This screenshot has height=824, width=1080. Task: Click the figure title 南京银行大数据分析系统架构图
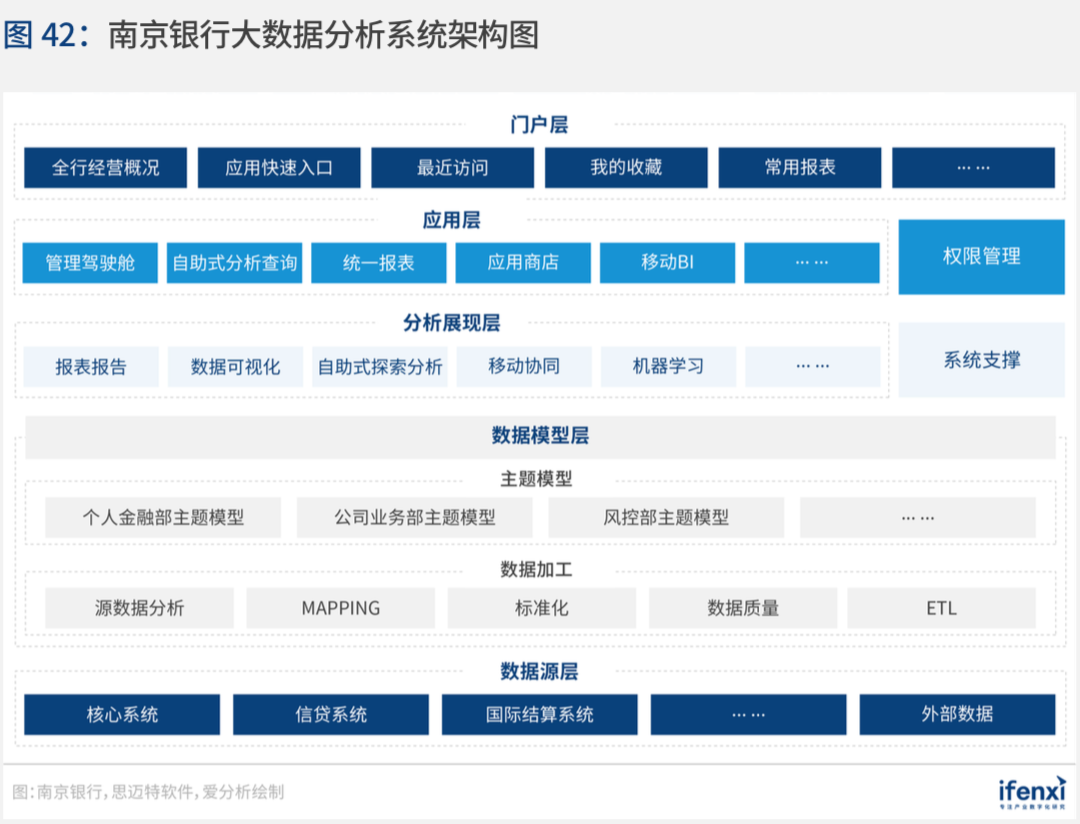tap(323, 35)
